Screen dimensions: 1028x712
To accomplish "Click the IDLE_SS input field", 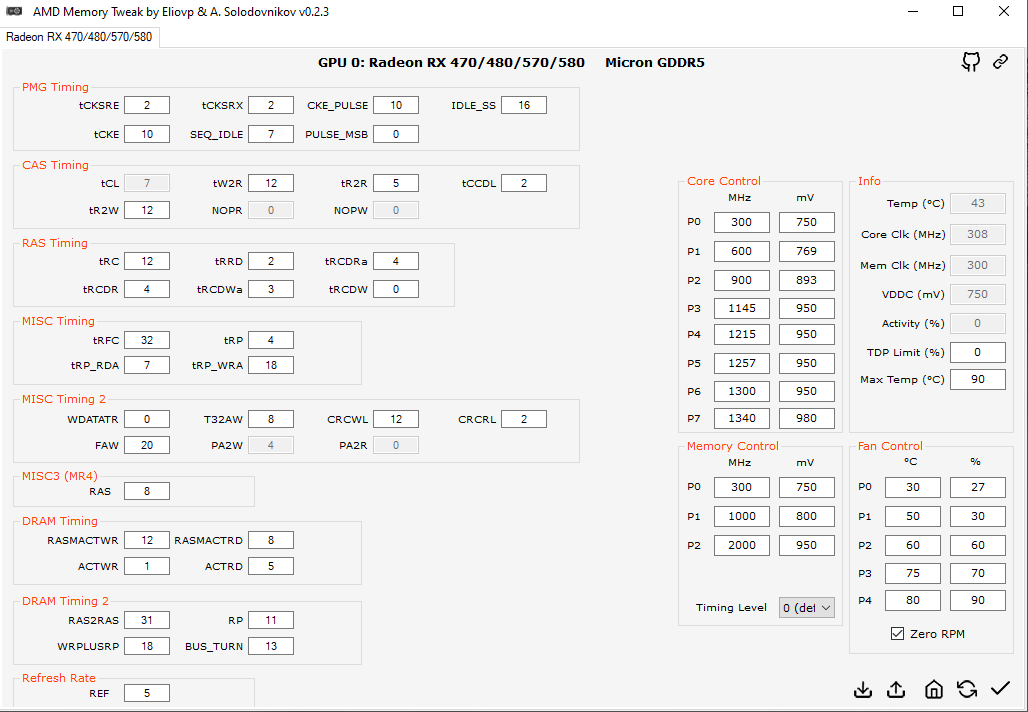I will tap(524, 106).
